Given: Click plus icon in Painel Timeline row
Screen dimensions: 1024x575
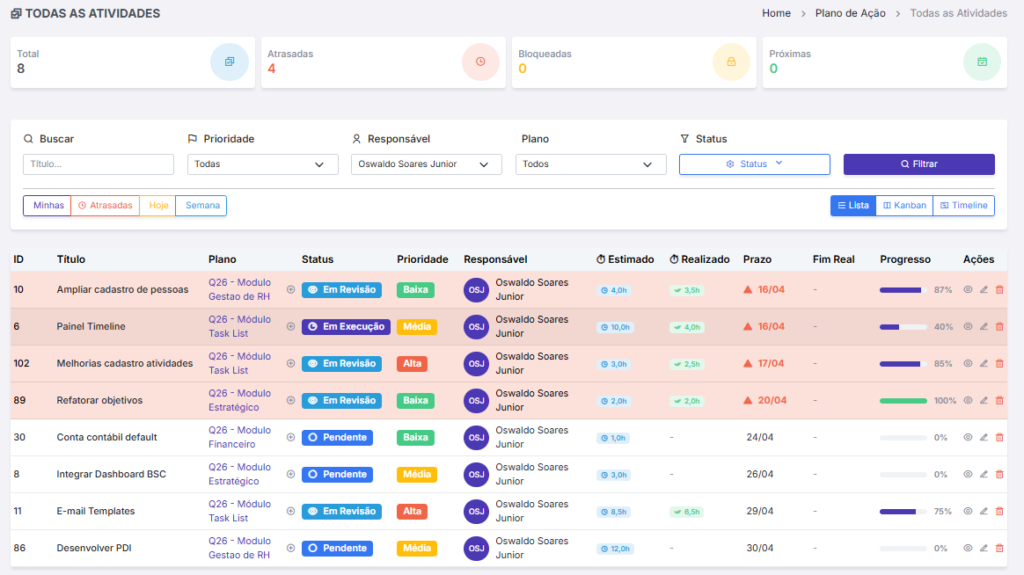Looking at the screenshot, I should 291,327.
